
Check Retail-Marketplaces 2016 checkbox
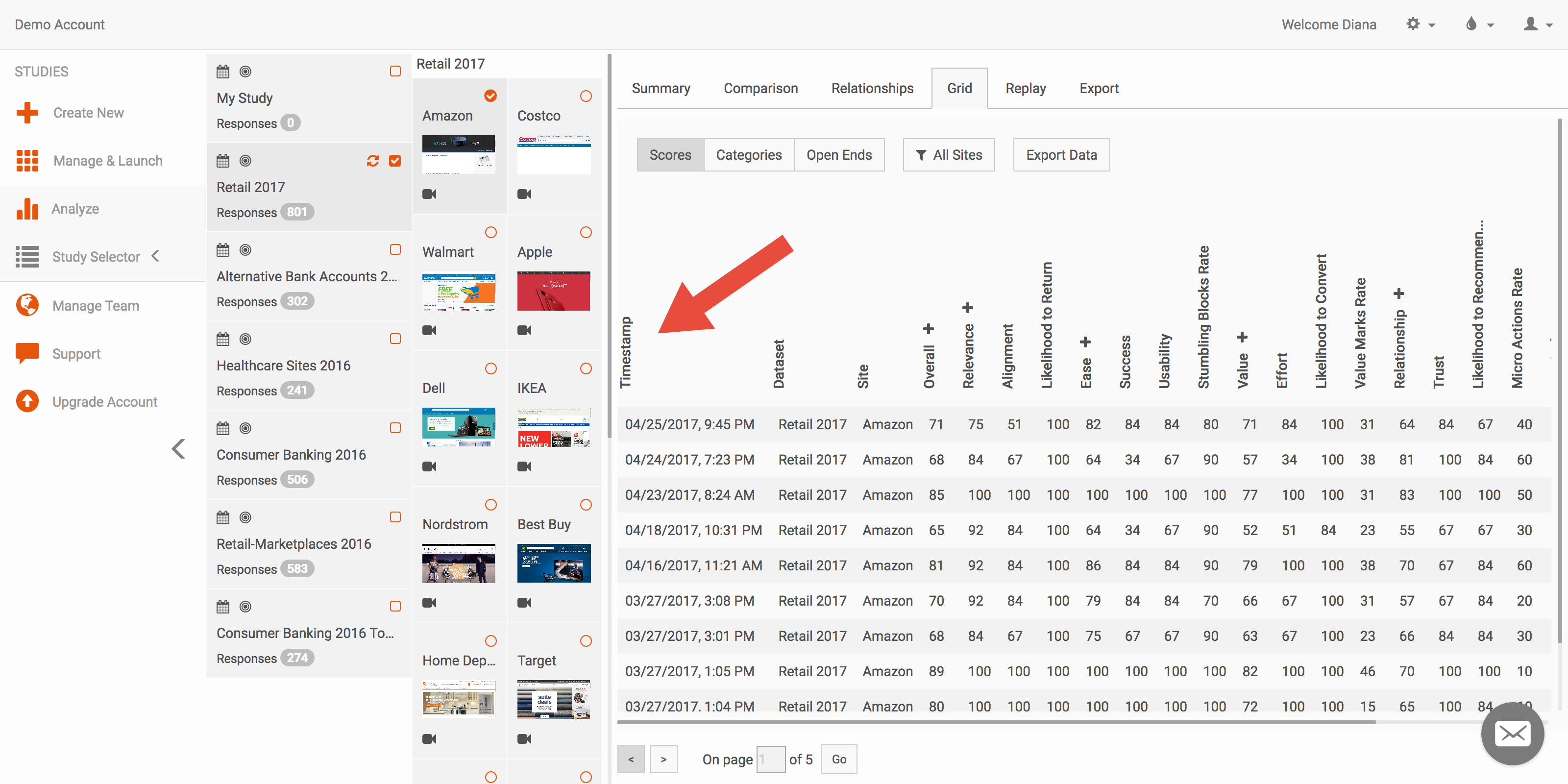pos(395,517)
